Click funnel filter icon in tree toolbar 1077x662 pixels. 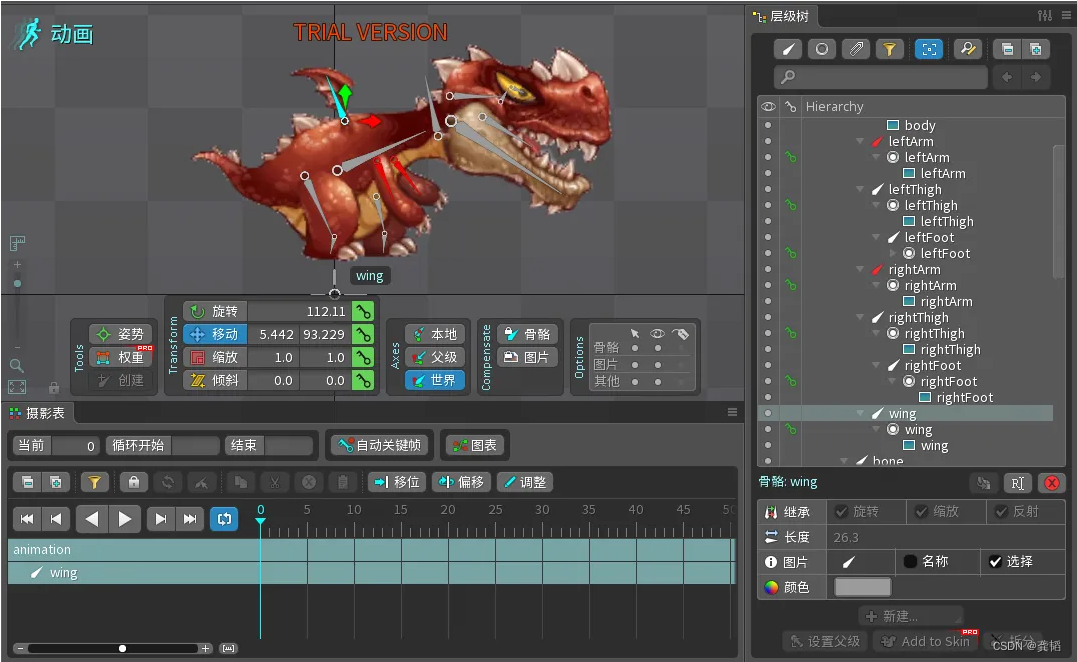pyautogui.click(x=889, y=49)
